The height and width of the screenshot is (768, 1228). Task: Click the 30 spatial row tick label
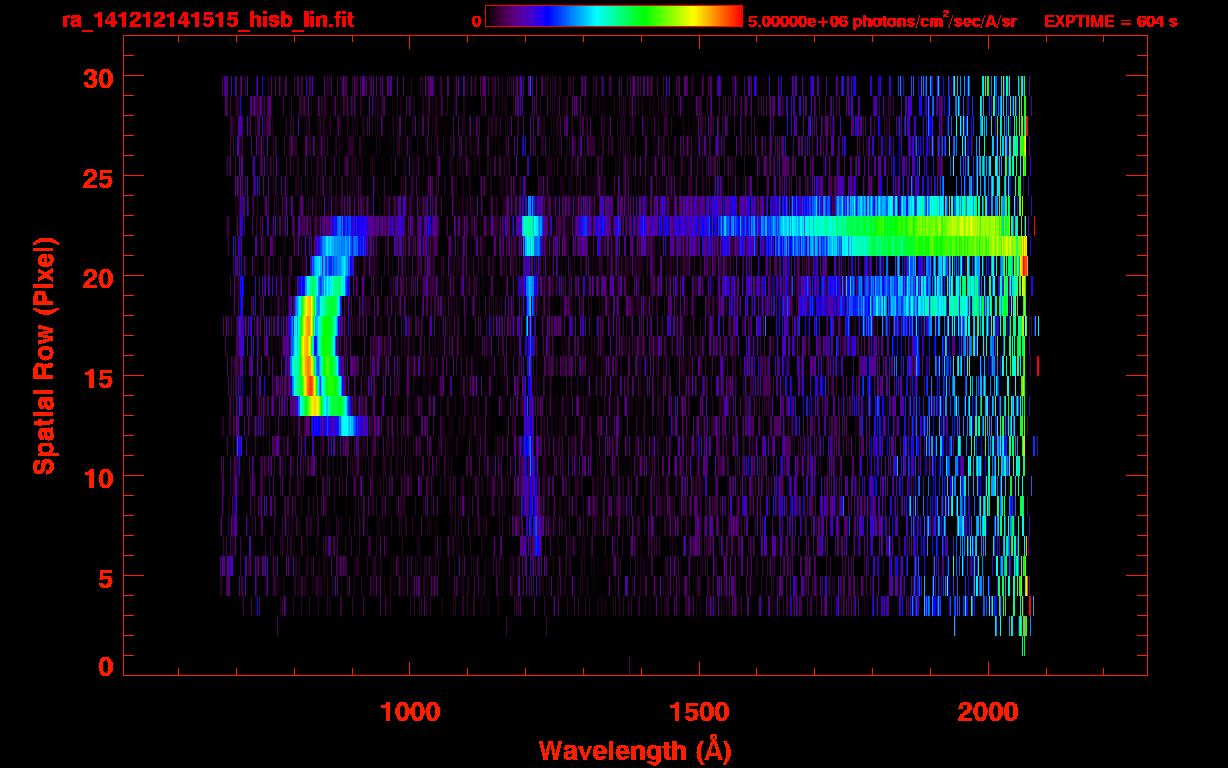pos(96,77)
